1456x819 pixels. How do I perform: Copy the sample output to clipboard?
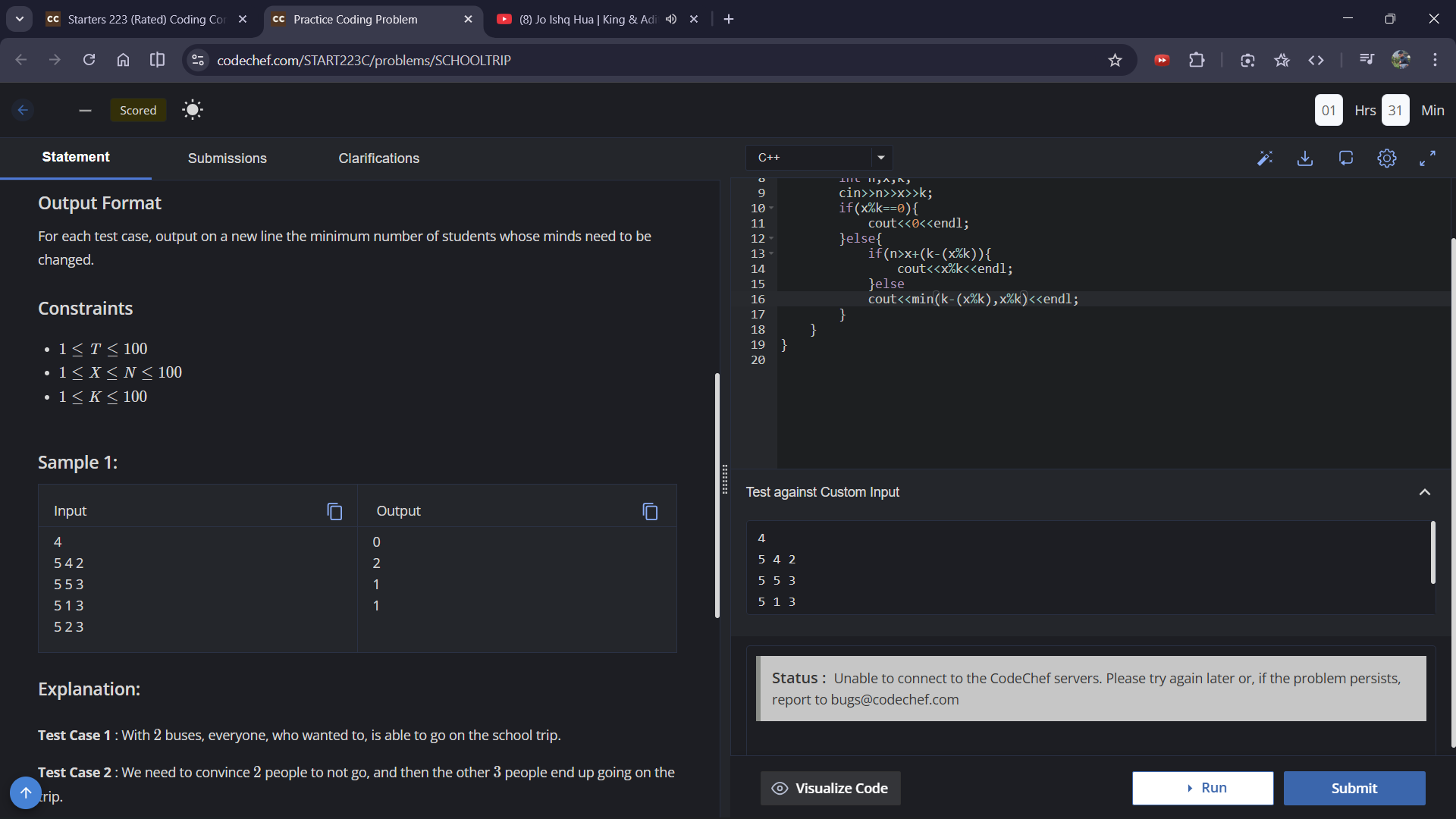[650, 511]
